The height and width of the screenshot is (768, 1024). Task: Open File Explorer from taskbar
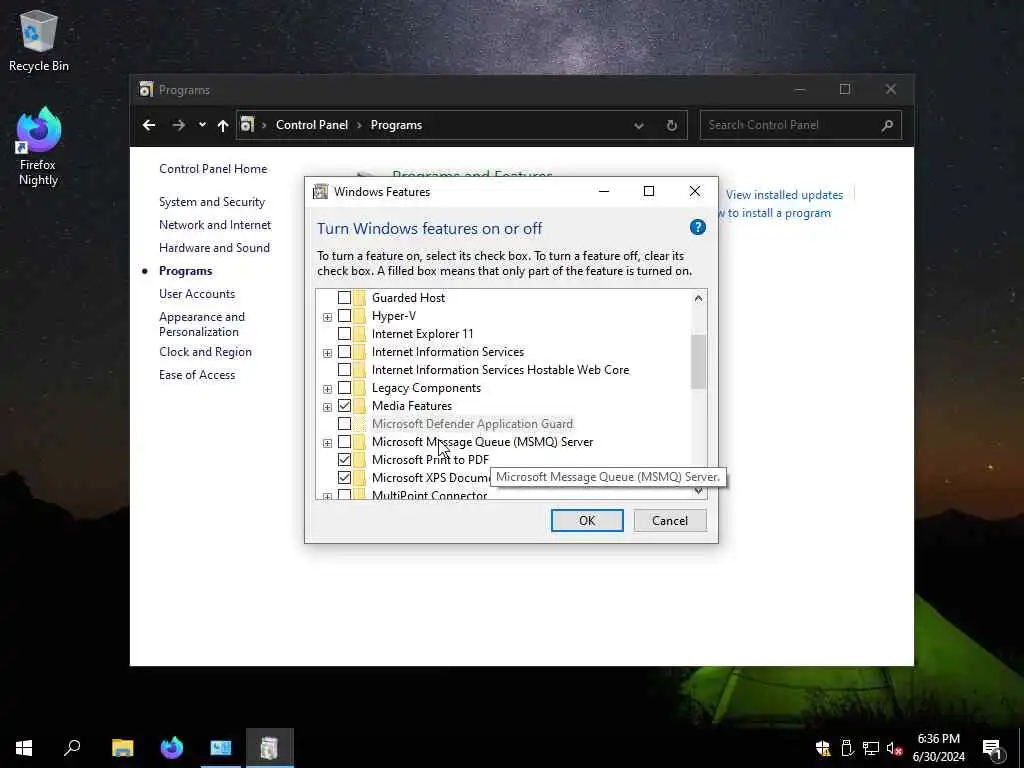123,748
